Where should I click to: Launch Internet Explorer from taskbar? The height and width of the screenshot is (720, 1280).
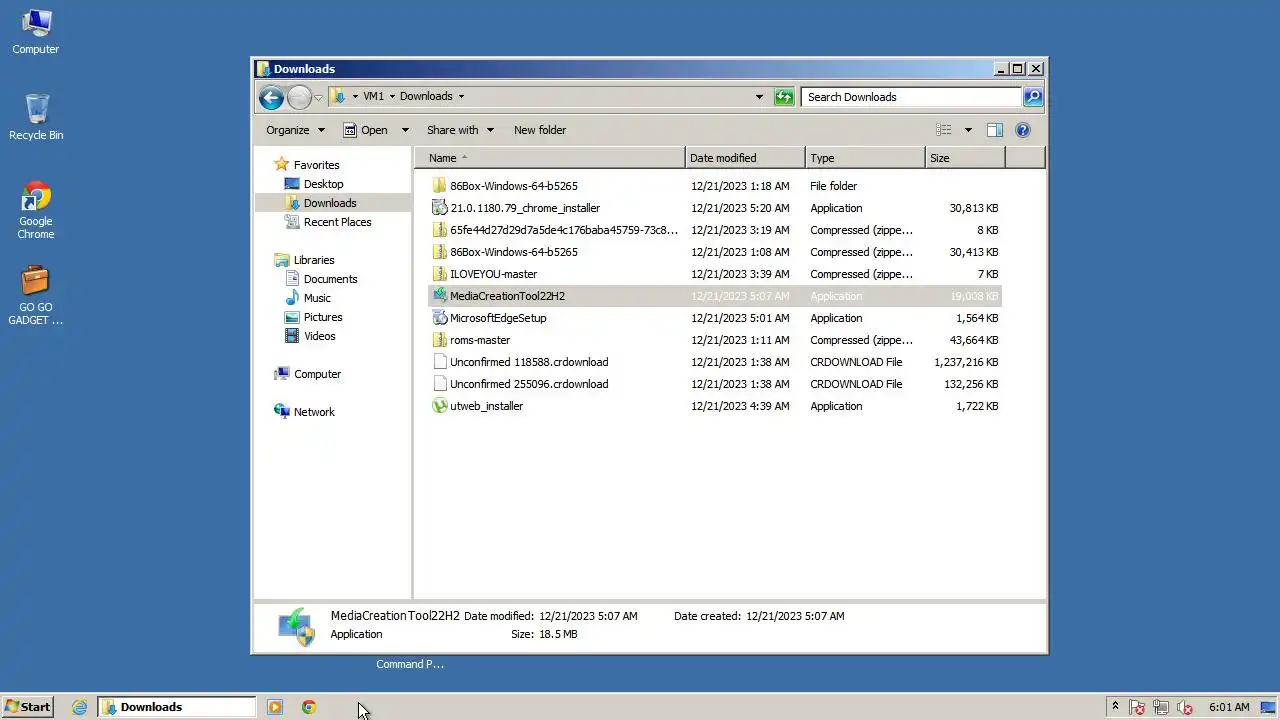click(x=80, y=707)
